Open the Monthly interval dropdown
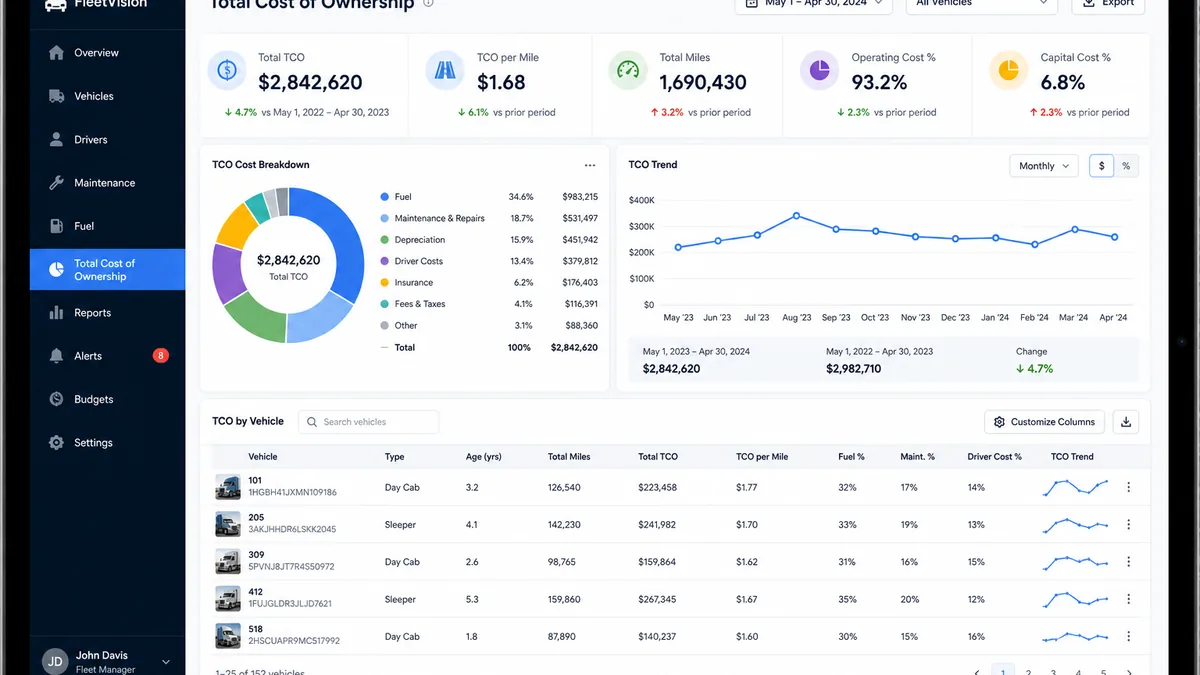The image size is (1200, 675). [x=1044, y=166]
